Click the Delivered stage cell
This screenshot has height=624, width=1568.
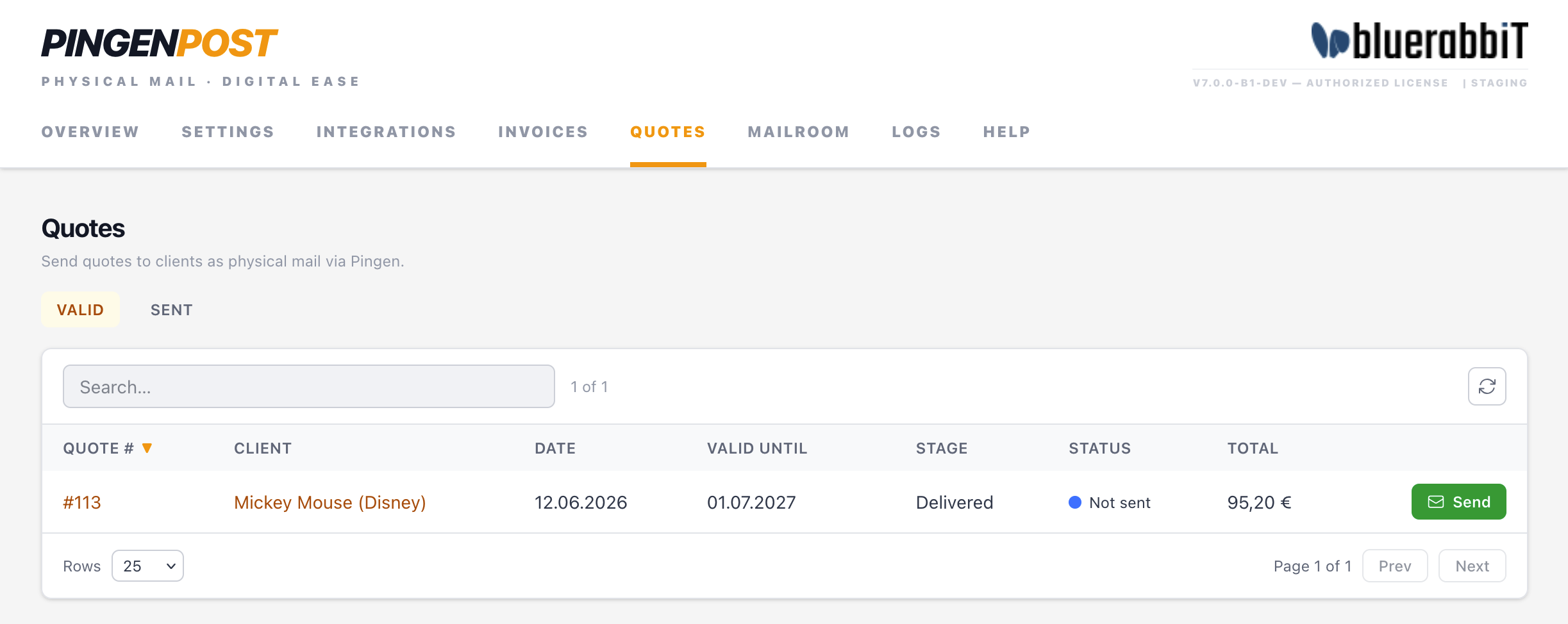(x=955, y=502)
